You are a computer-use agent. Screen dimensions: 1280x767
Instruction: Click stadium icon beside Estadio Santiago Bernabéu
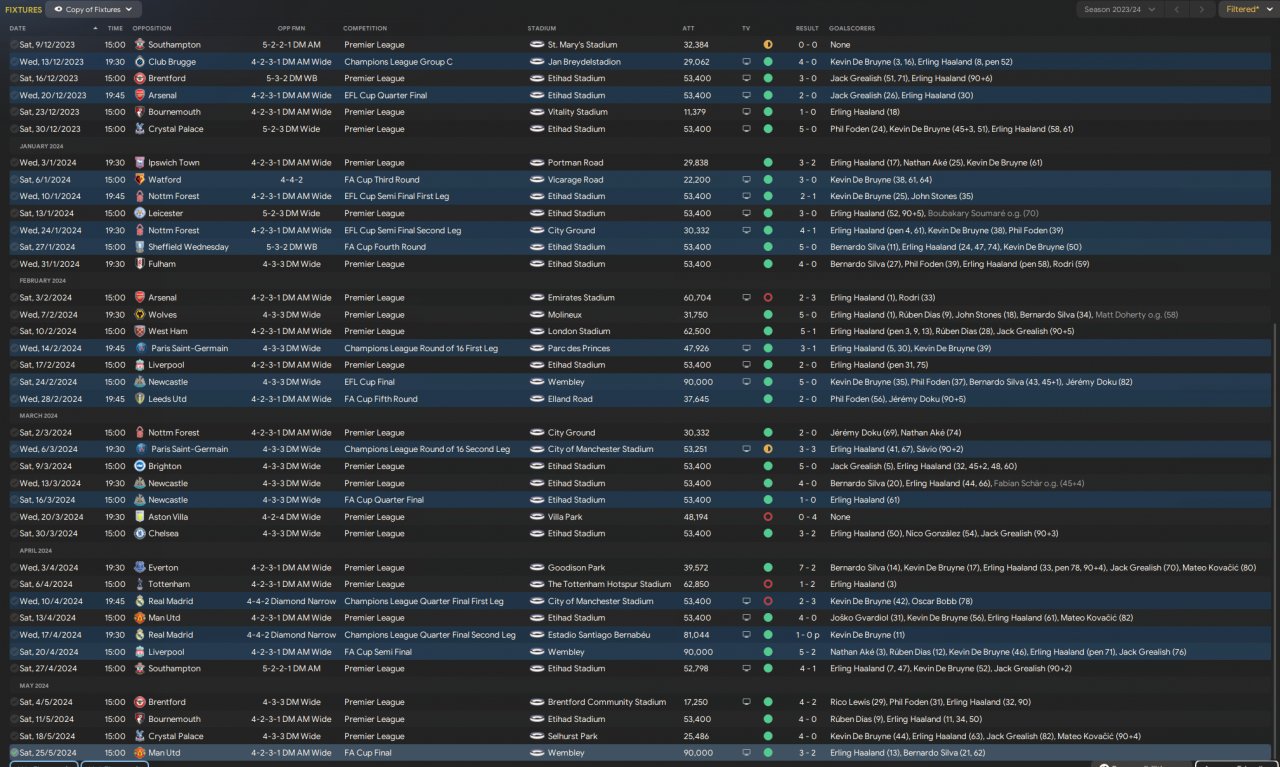click(537, 635)
